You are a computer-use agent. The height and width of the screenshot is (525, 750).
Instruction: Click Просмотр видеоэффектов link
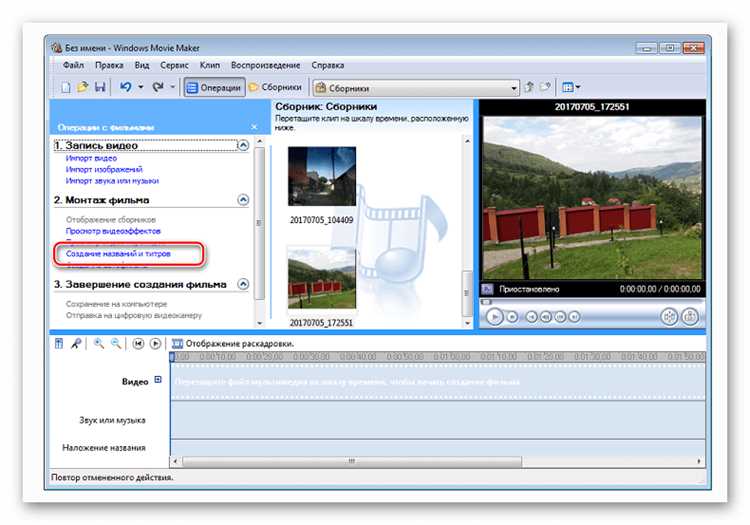click(113, 231)
